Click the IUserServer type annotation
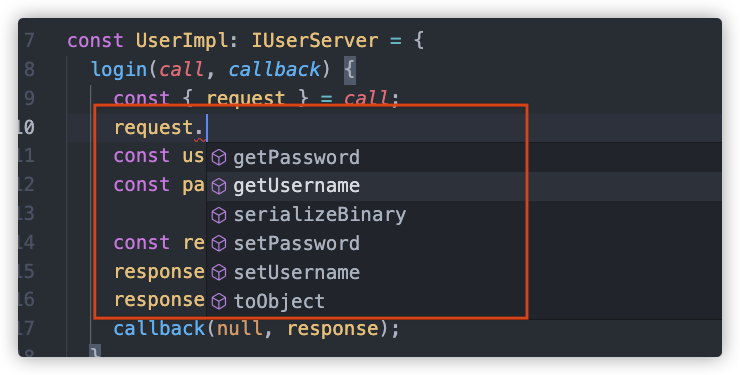 315,41
